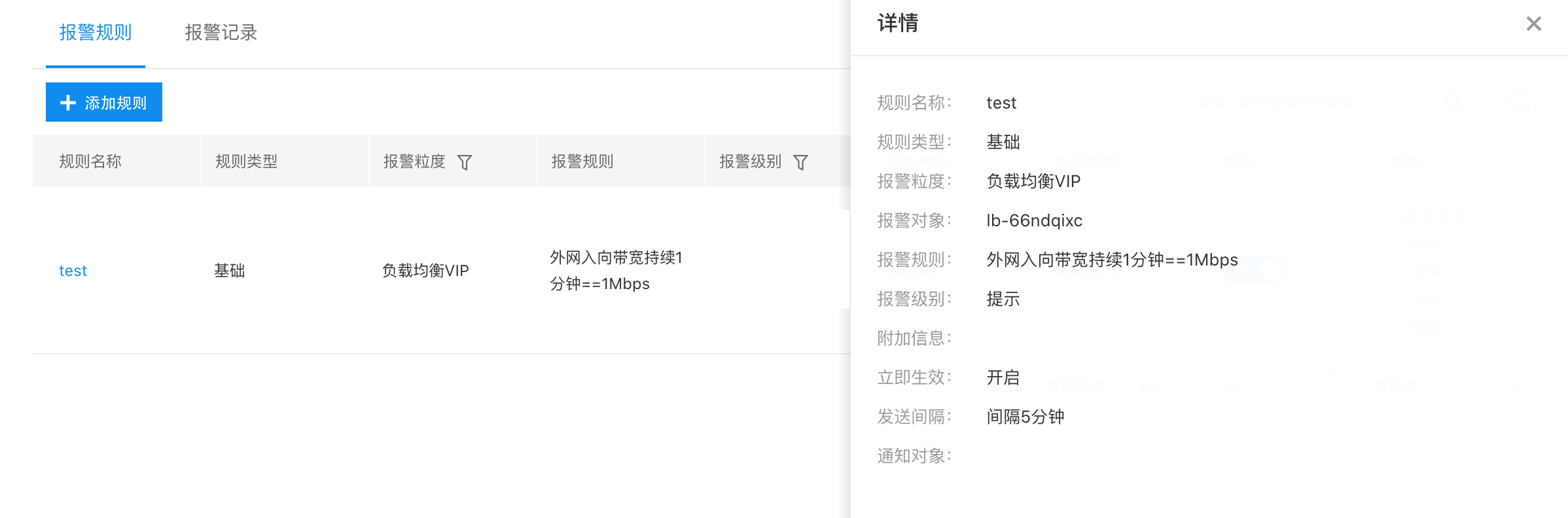Click the 规则名称 column header

tap(90, 162)
